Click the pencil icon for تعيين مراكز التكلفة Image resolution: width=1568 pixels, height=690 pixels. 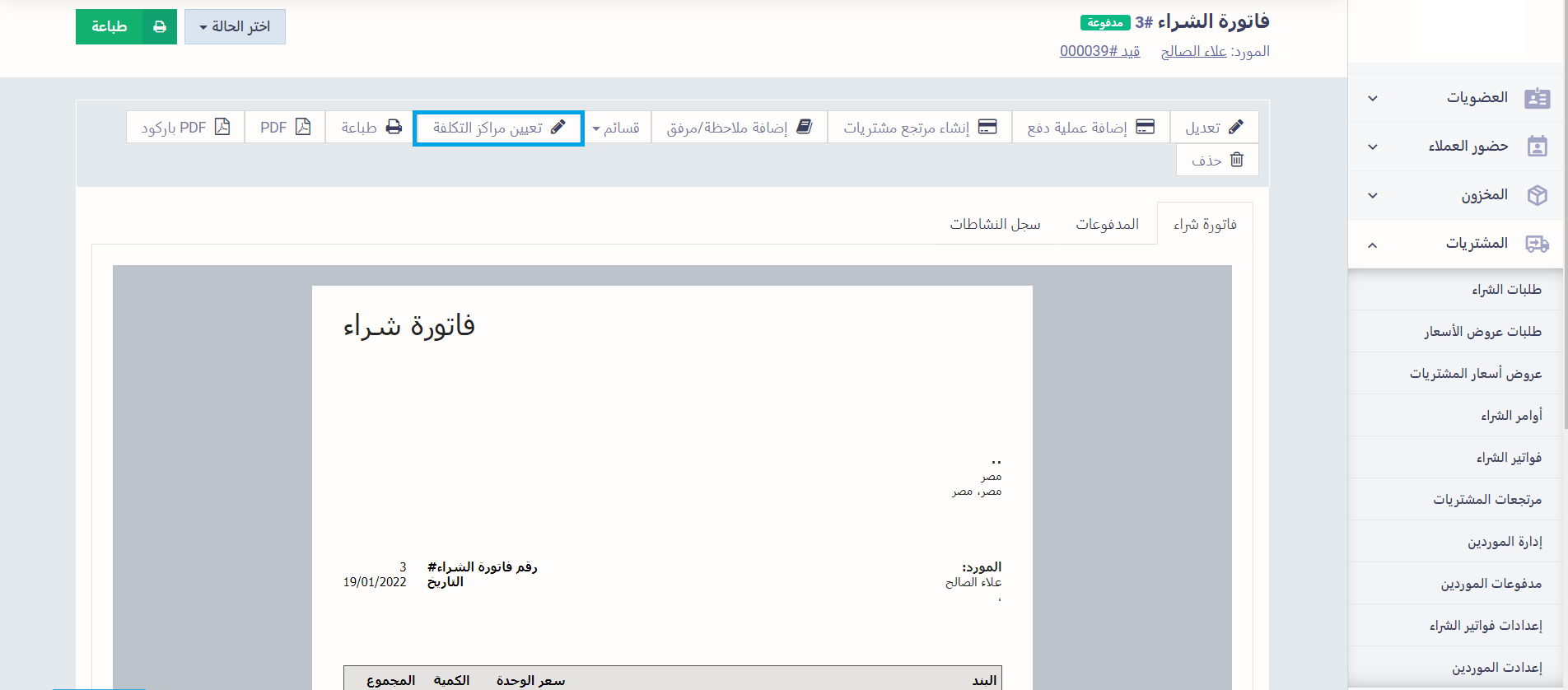[x=558, y=127]
